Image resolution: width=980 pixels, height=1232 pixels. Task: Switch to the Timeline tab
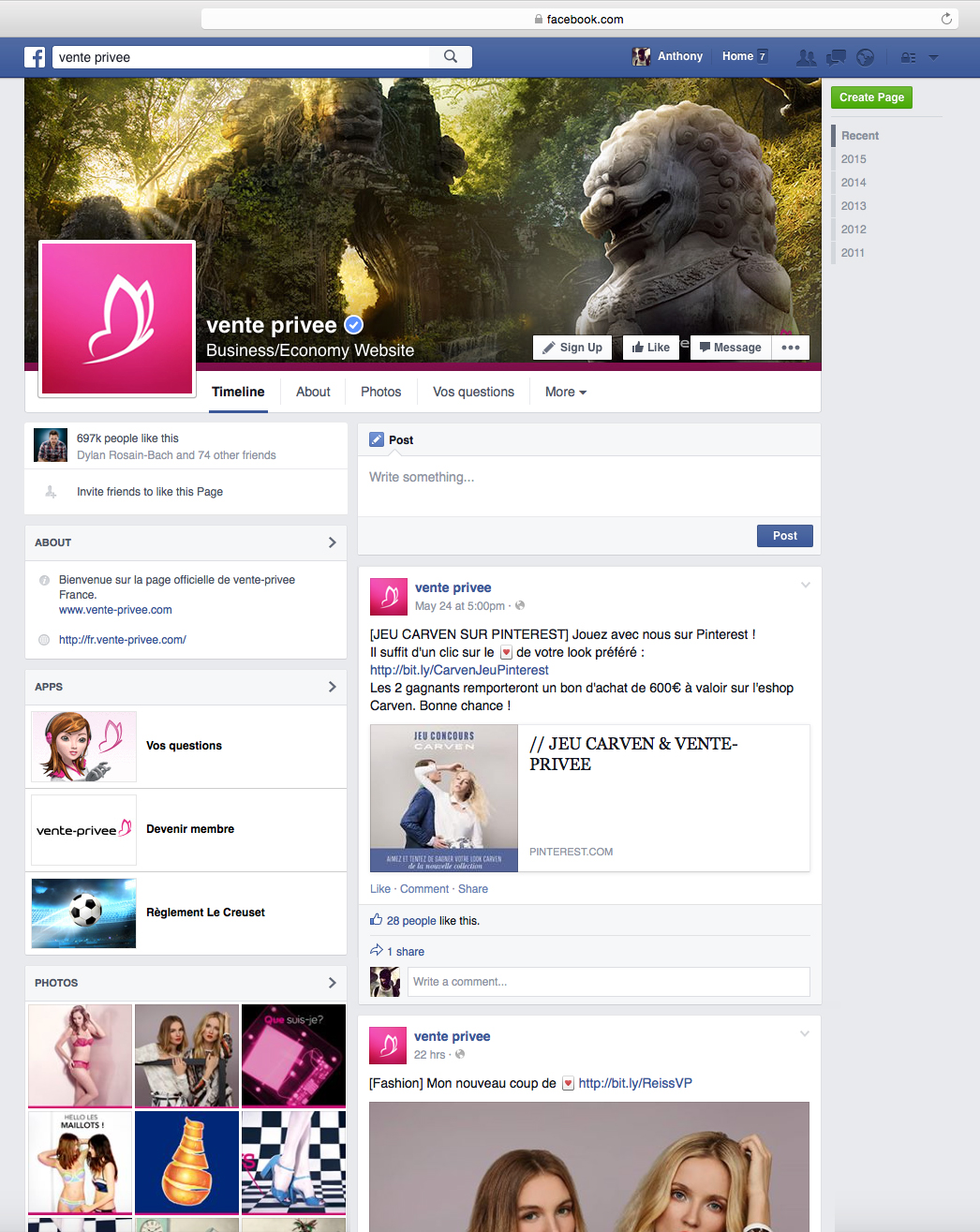point(238,393)
